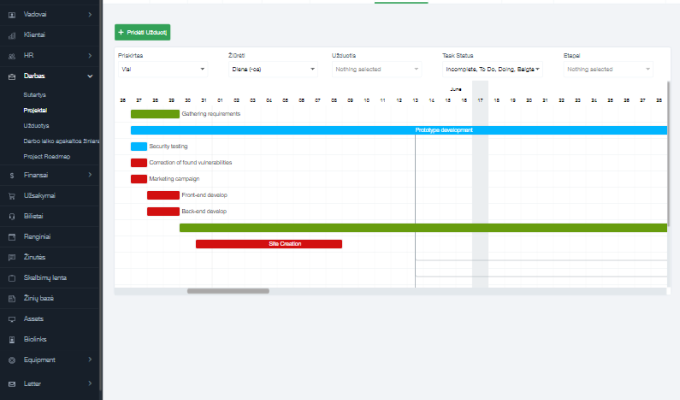Click the green Pridėti Užduotį button
The width and height of the screenshot is (680, 400).
coord(143,33)
